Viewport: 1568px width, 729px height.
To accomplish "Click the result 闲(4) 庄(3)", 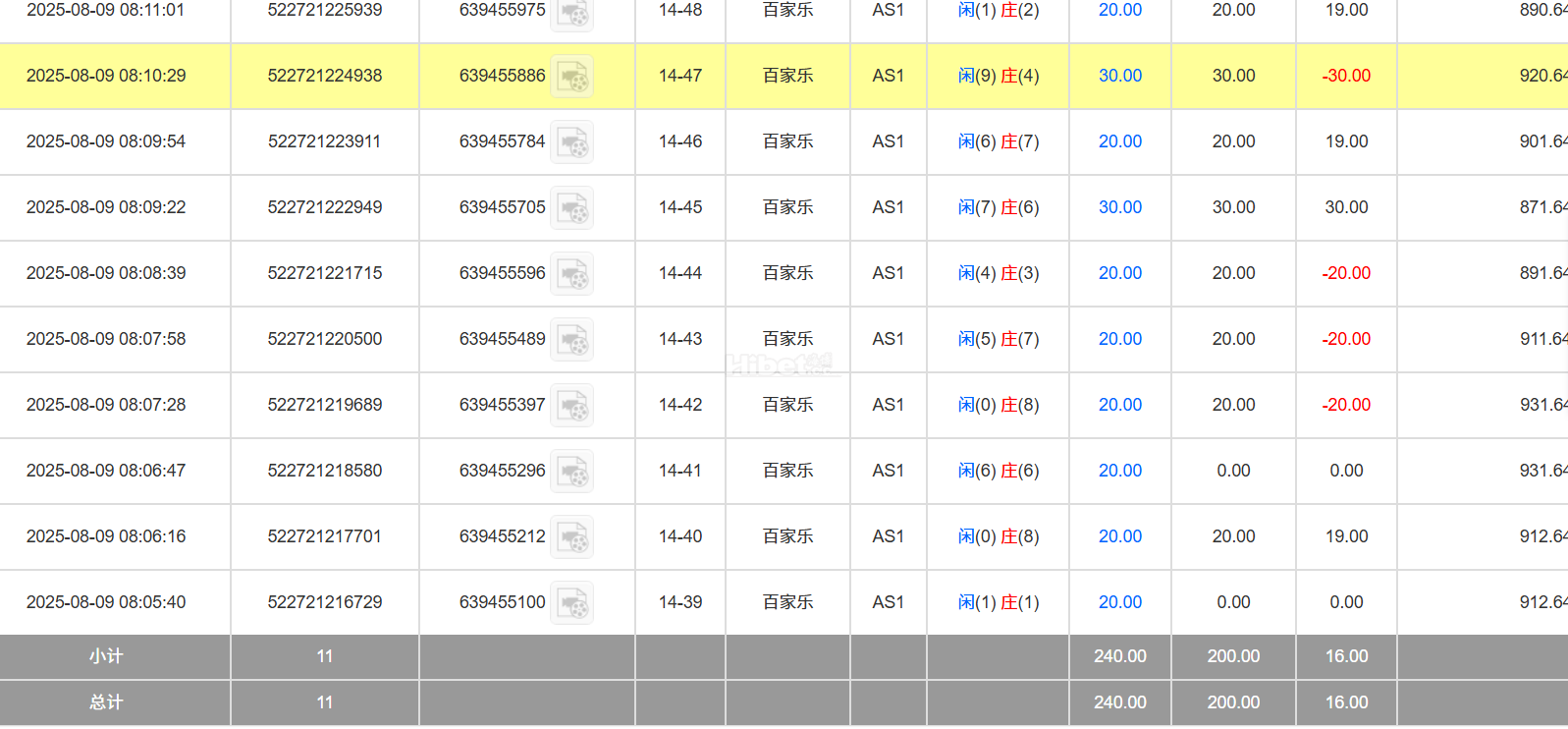I will (998, 273).
